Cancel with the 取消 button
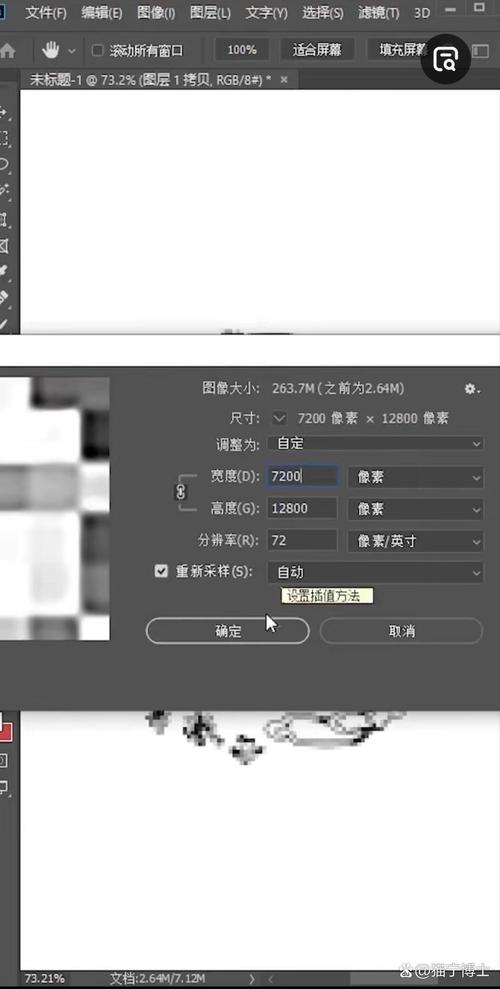 [402, 631]
